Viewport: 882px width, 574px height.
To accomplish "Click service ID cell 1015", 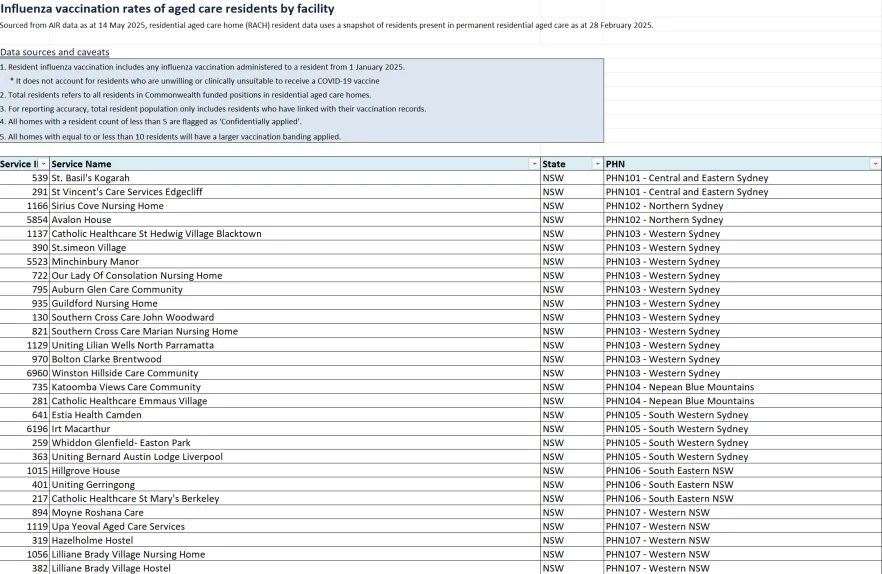I will [25, 470].
